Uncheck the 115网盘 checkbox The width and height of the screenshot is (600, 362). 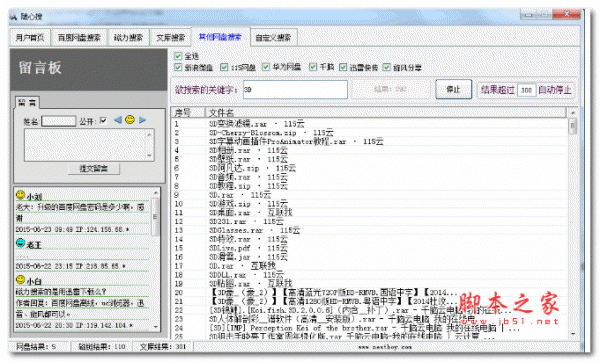point(224,67)
